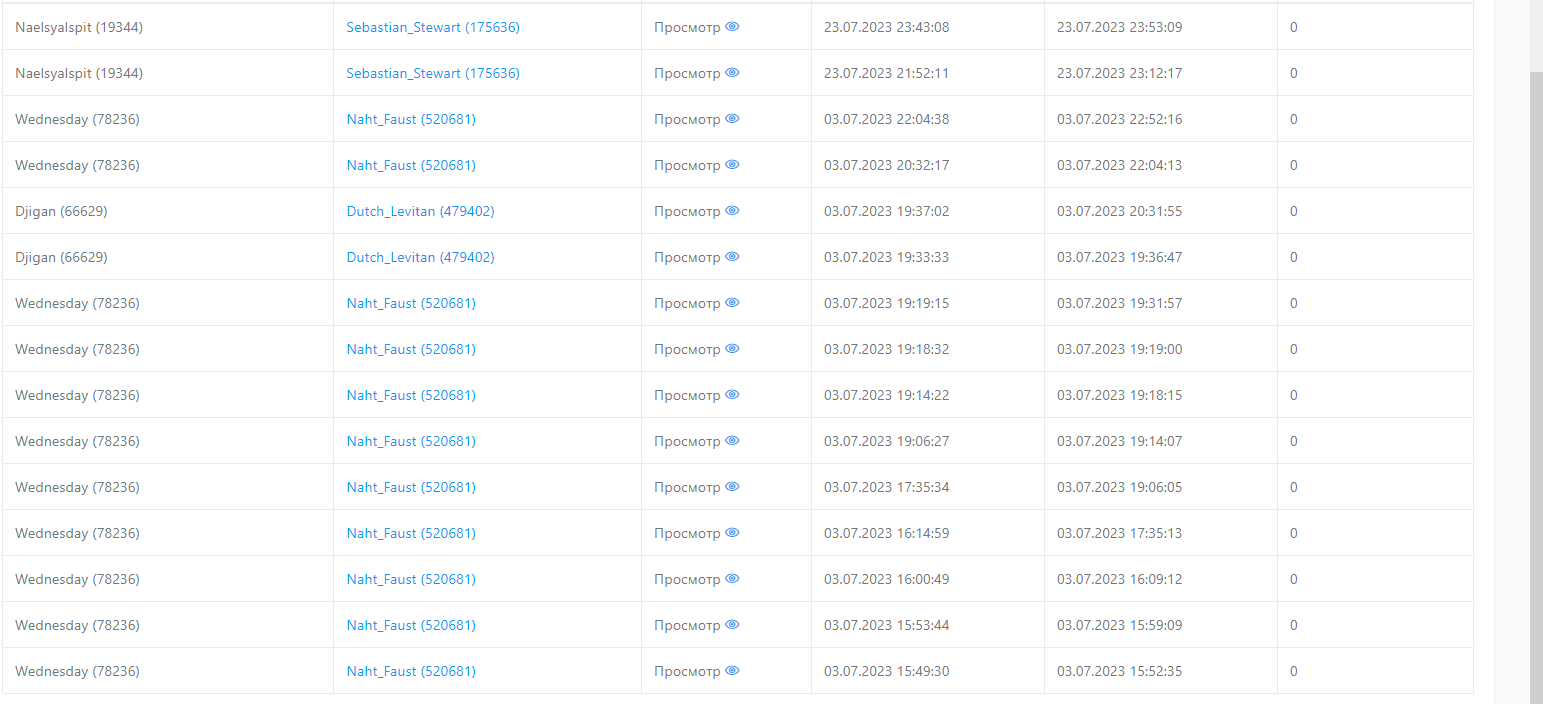Click eye icon for row starting 17:35:34
This screenshot has width=1543, height=704.
click(732, 487)
